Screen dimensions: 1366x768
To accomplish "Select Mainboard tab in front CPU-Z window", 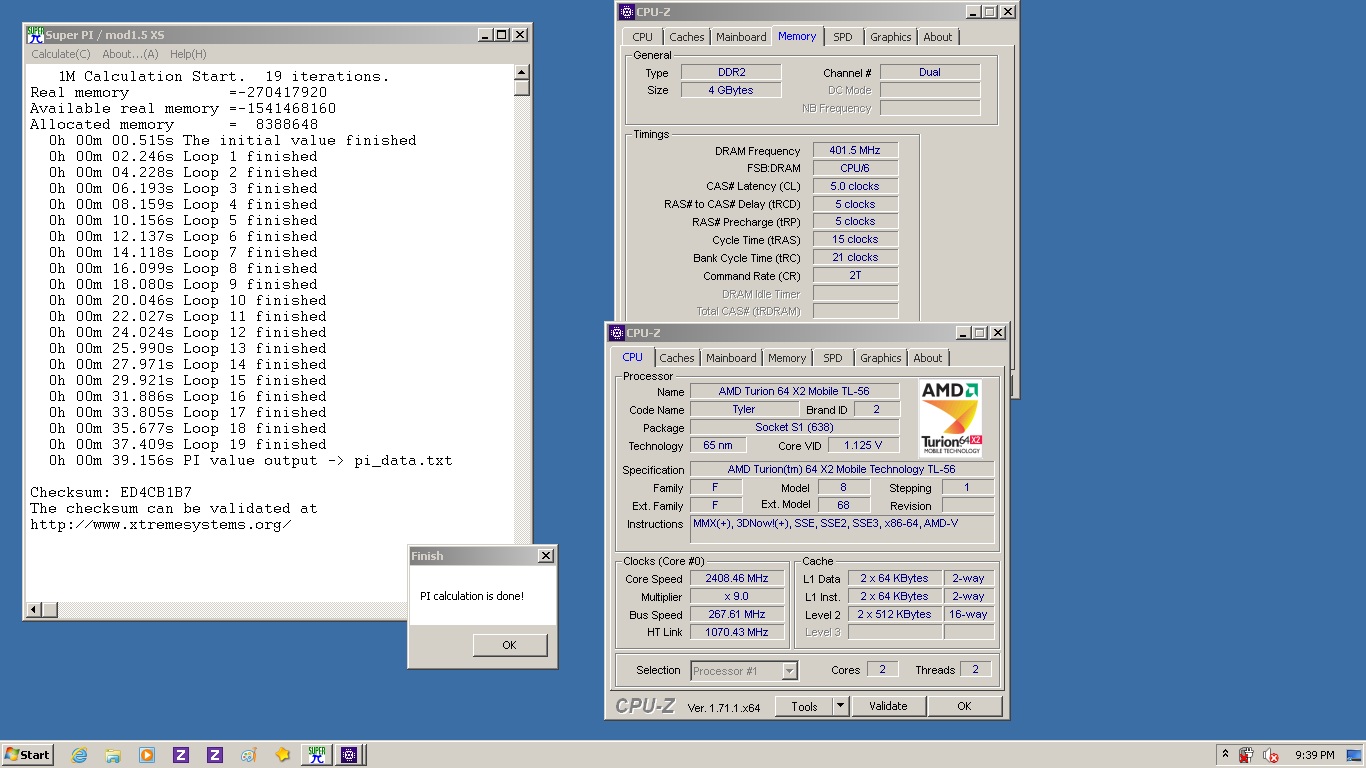I will 731,358.
